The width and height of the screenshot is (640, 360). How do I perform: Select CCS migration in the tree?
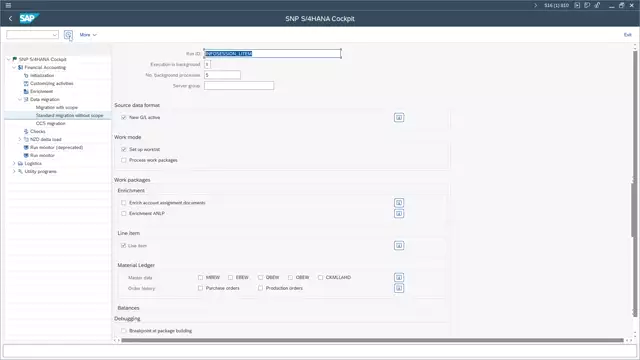pyautogui.click(x=51, y=123)
